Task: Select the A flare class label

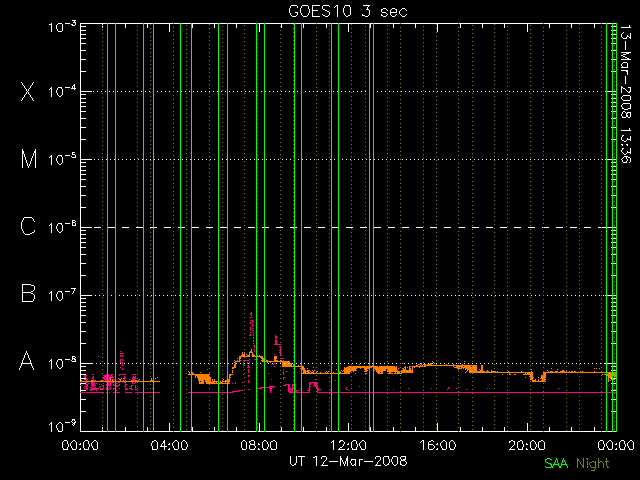Action: [x=27, y=361]
